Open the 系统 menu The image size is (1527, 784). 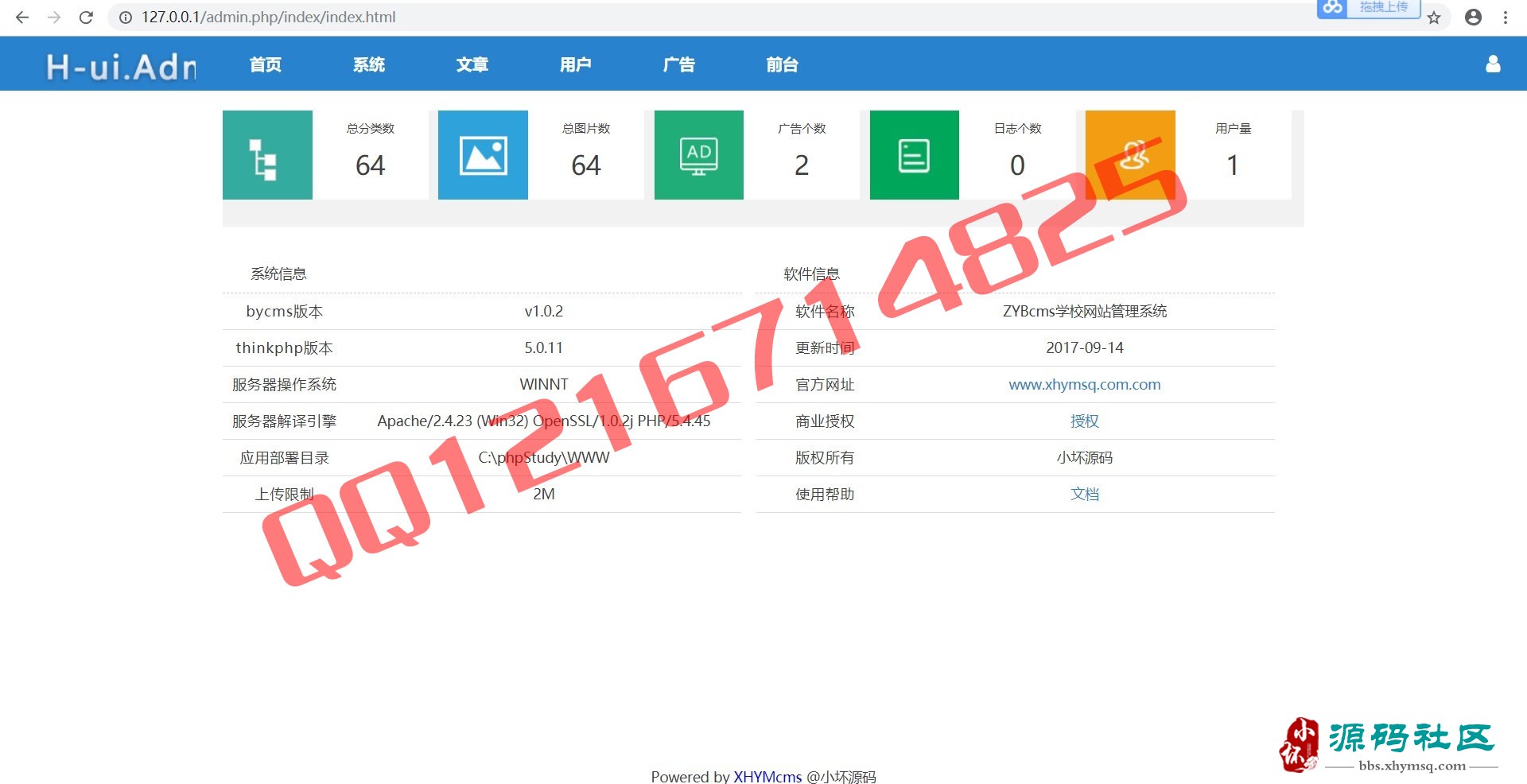pos(369,64)
